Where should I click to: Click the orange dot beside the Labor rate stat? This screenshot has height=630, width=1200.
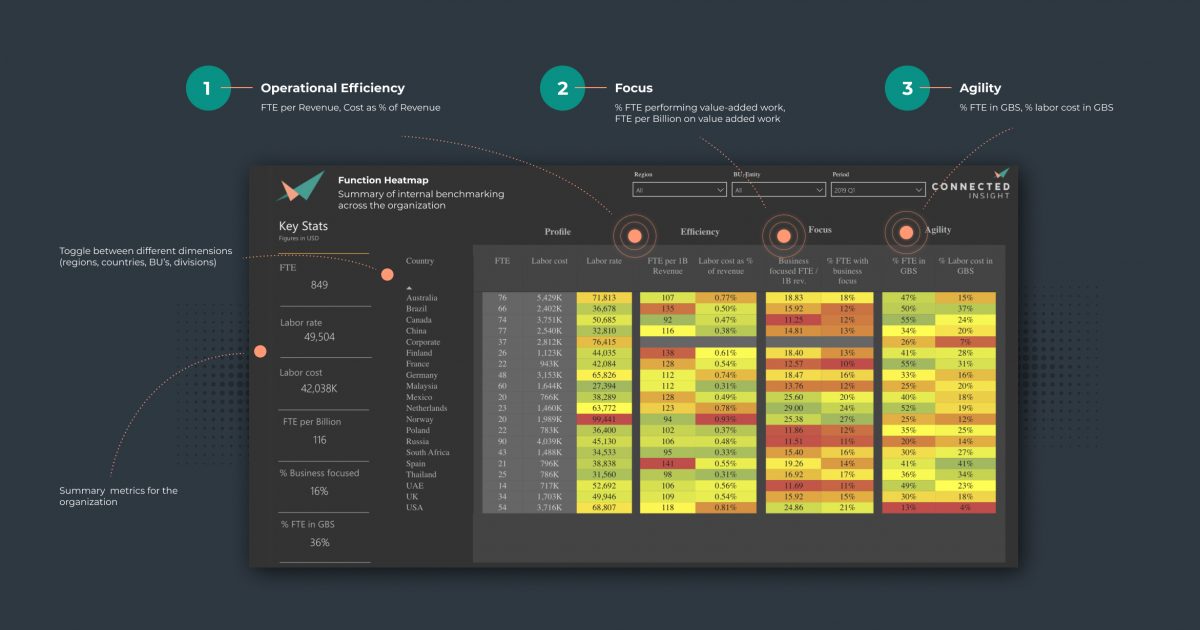click(262, 350)
